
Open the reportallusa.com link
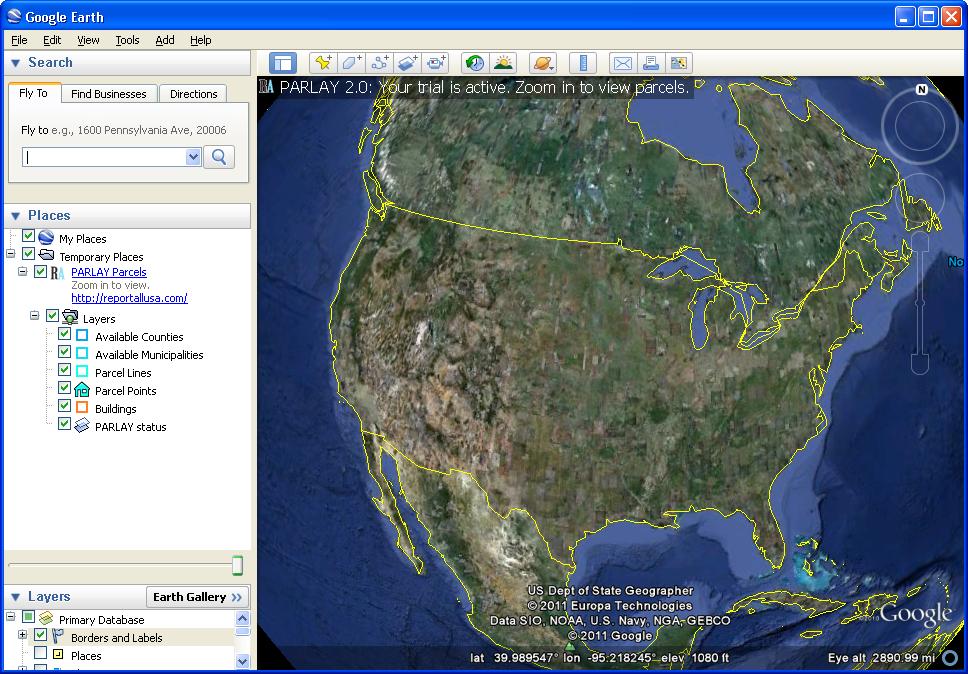pyautogui.click(x=129, y=298)
